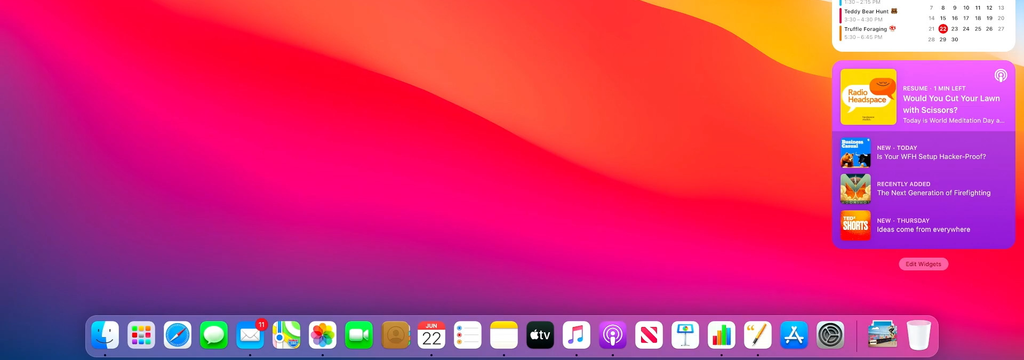
Task: Open Is Your WFH Setup Hacker-Proof episode
Action: point(923,152)
